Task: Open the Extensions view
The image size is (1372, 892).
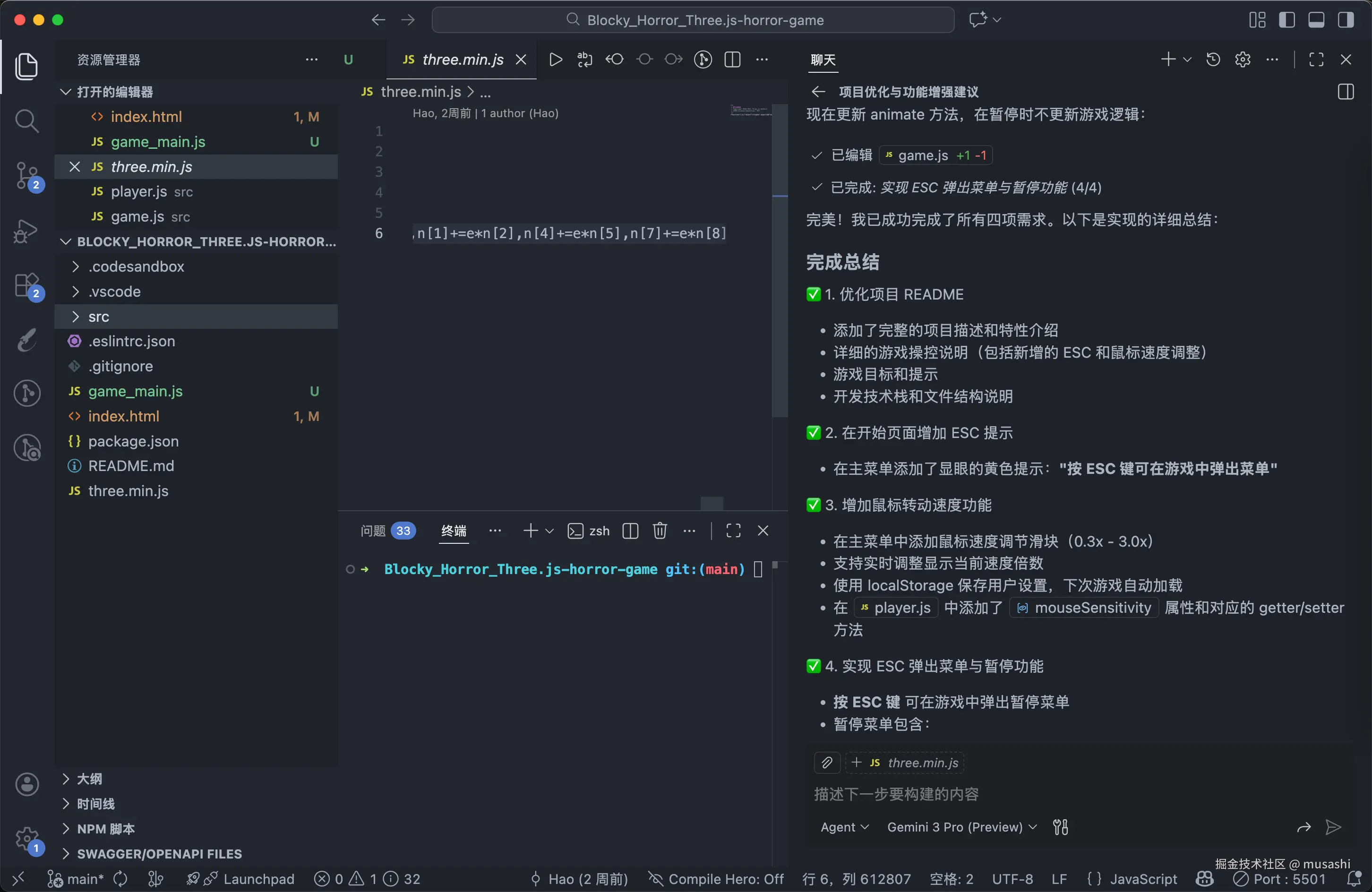Action: click(26, 286)
